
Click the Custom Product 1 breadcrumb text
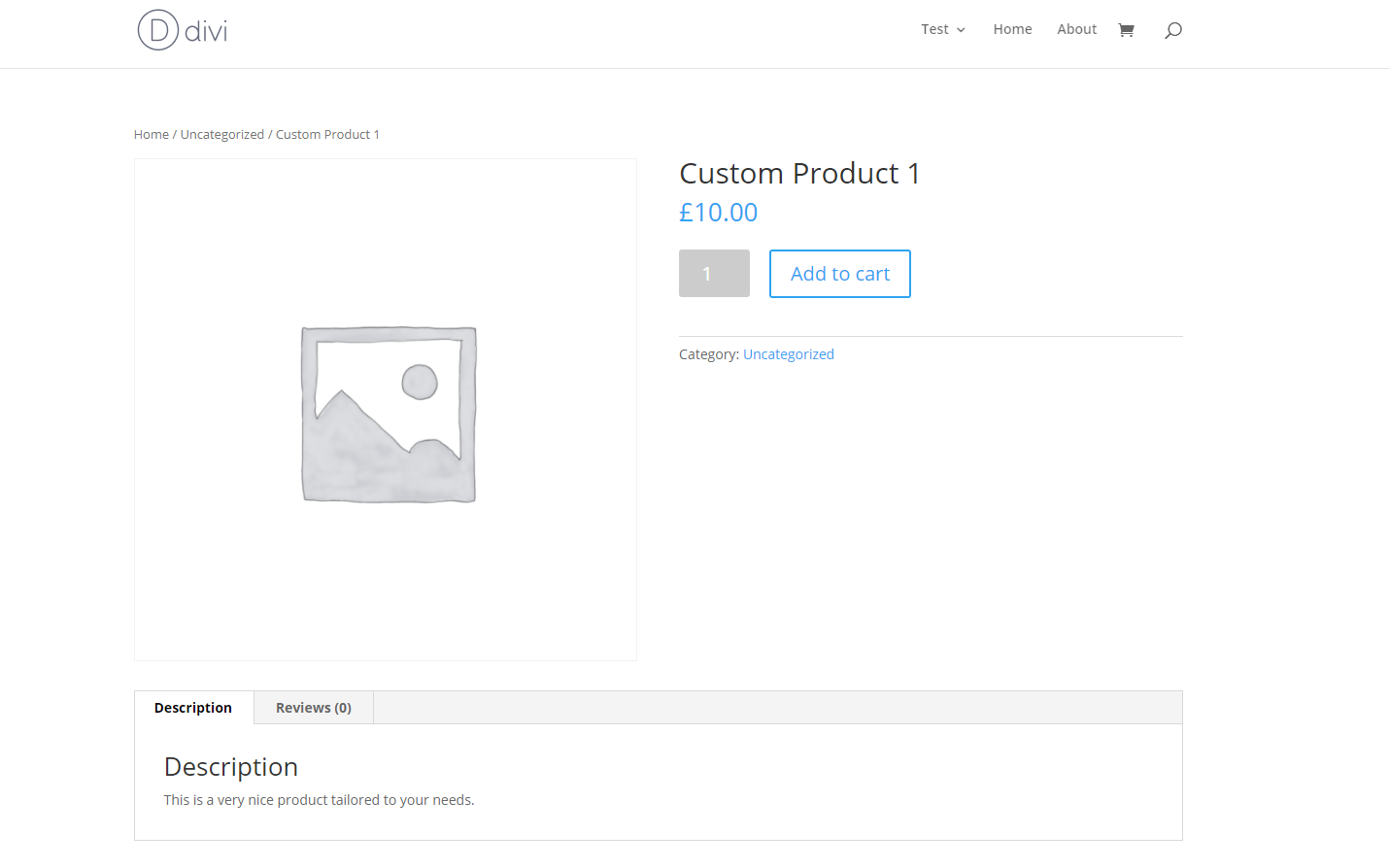[327, 134]
